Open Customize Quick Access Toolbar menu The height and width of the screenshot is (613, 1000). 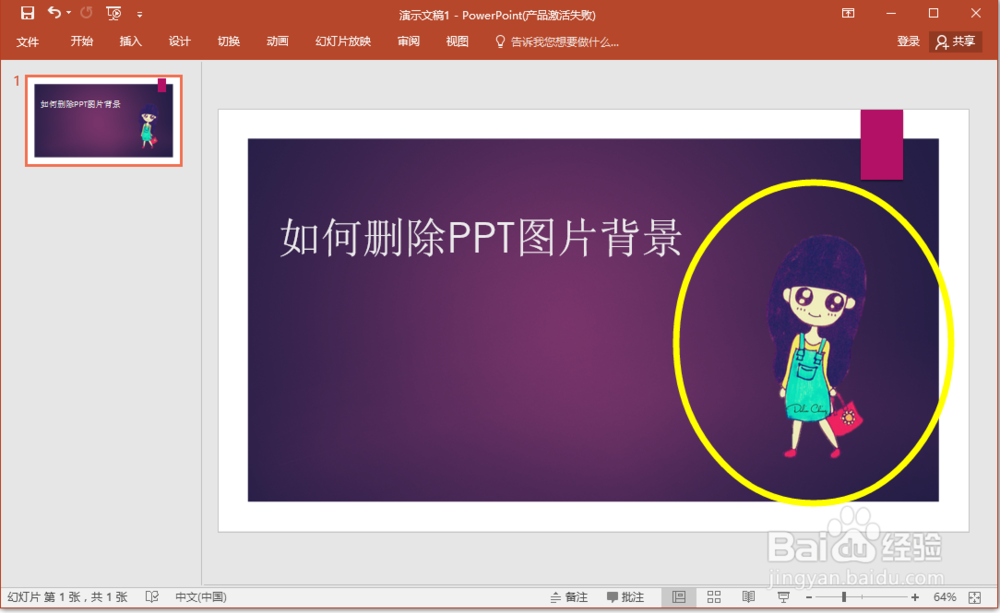[138, 13]
